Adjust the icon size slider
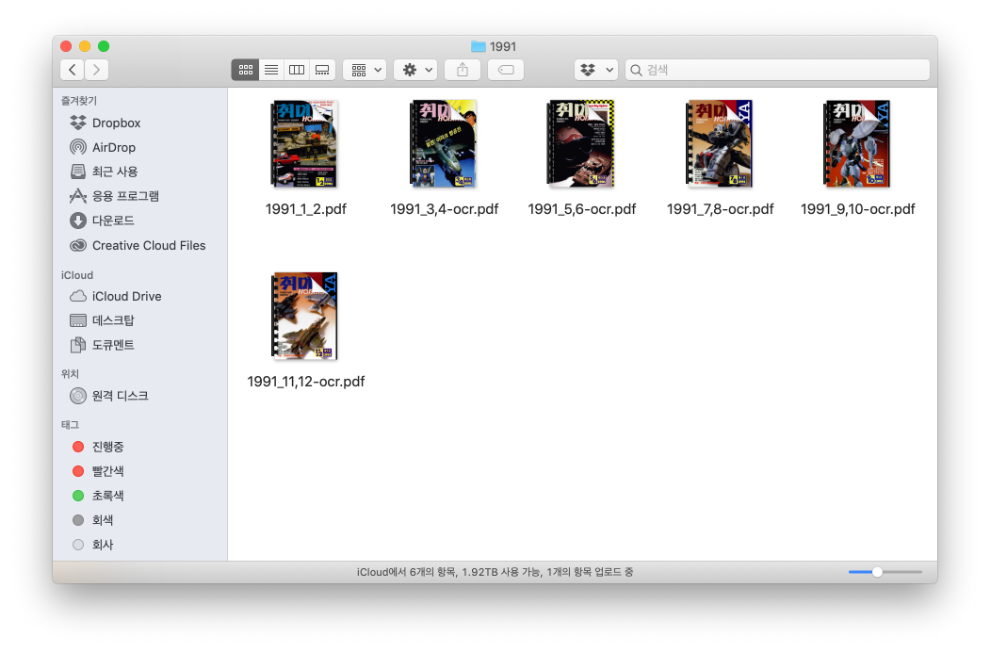This screenshot has height=653, width=990. [x=877, y=572]
